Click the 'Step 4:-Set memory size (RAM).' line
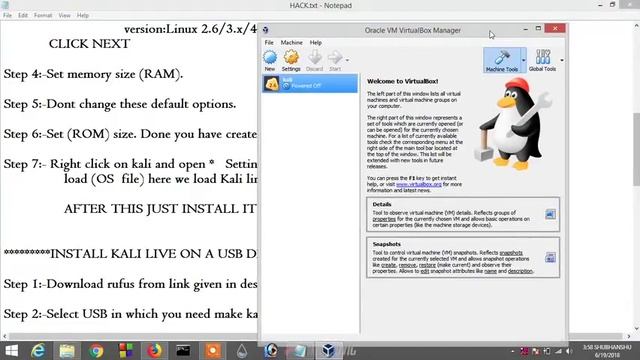 (x=93, y=74)
